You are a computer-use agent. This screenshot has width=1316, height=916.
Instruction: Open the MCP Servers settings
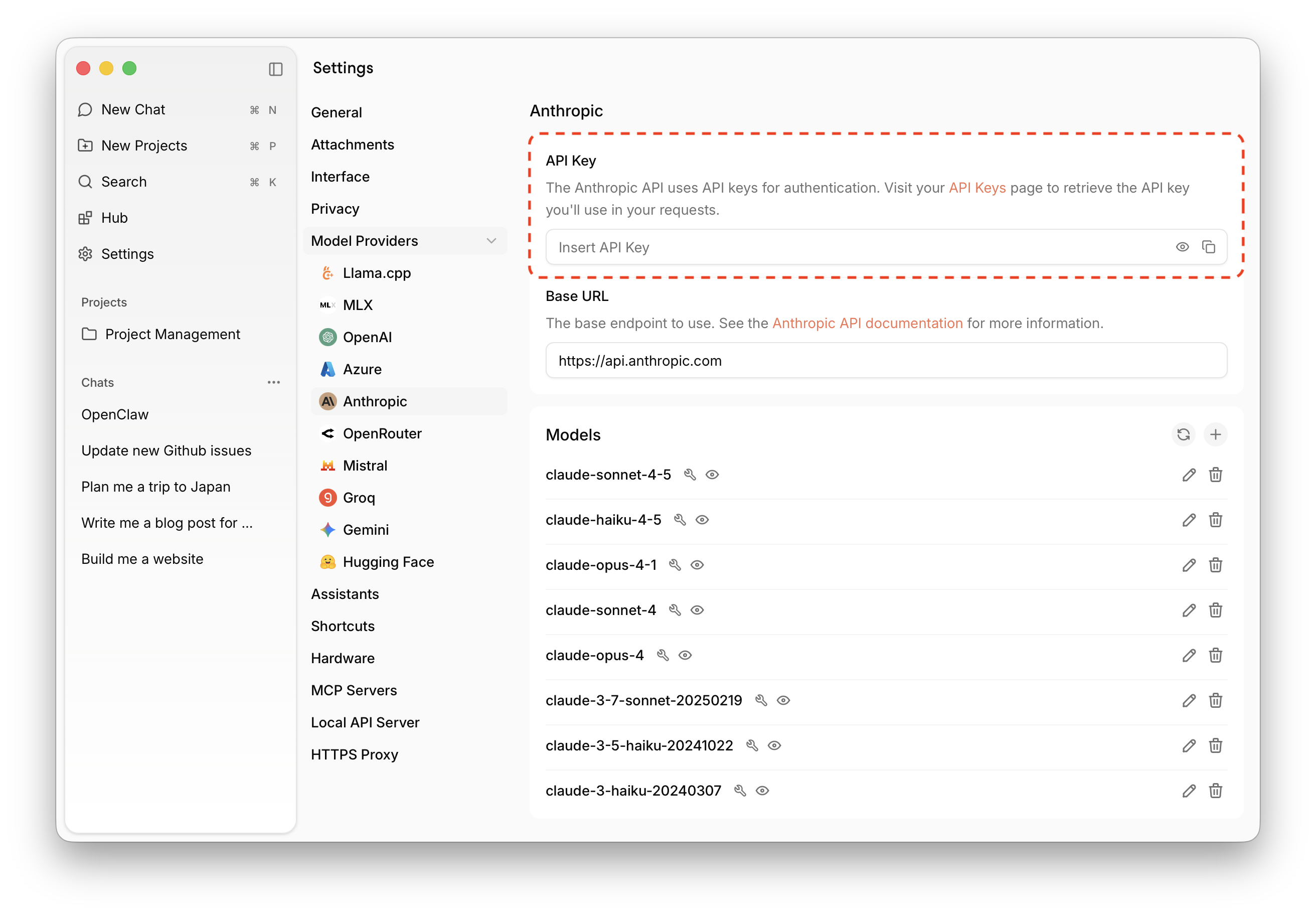pyautogui.click(x=354, y=690)
